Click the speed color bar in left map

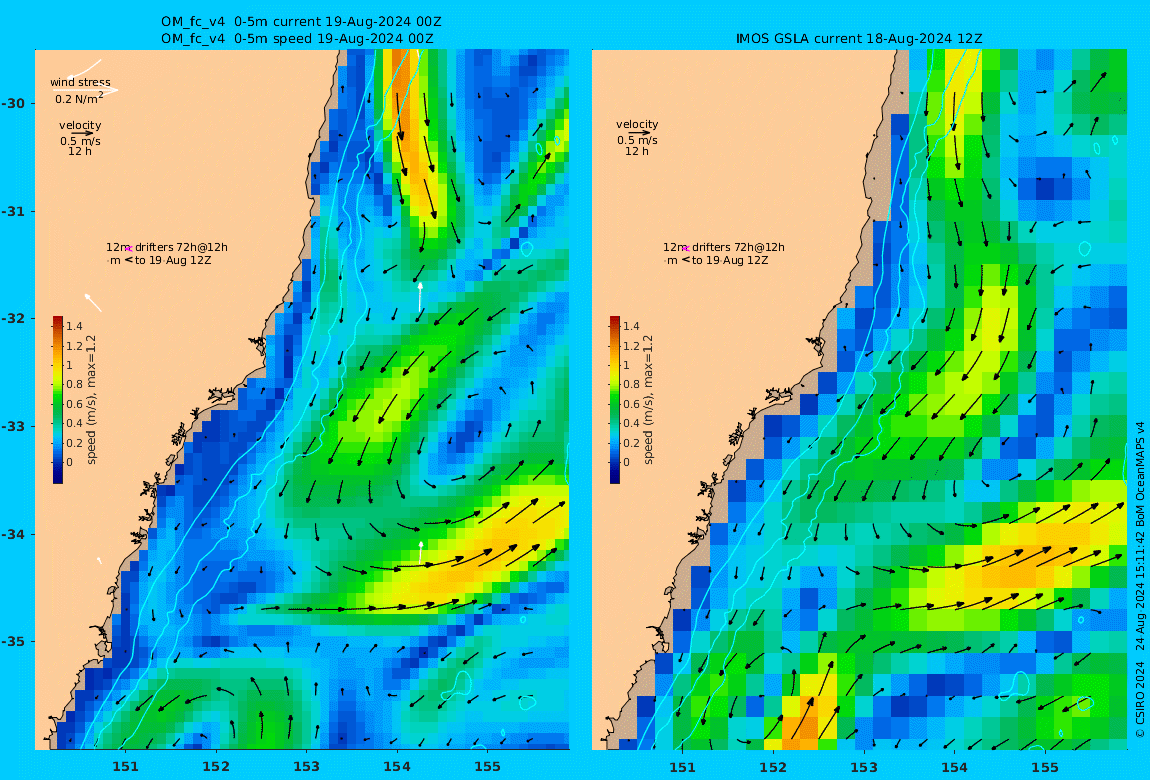58,400
